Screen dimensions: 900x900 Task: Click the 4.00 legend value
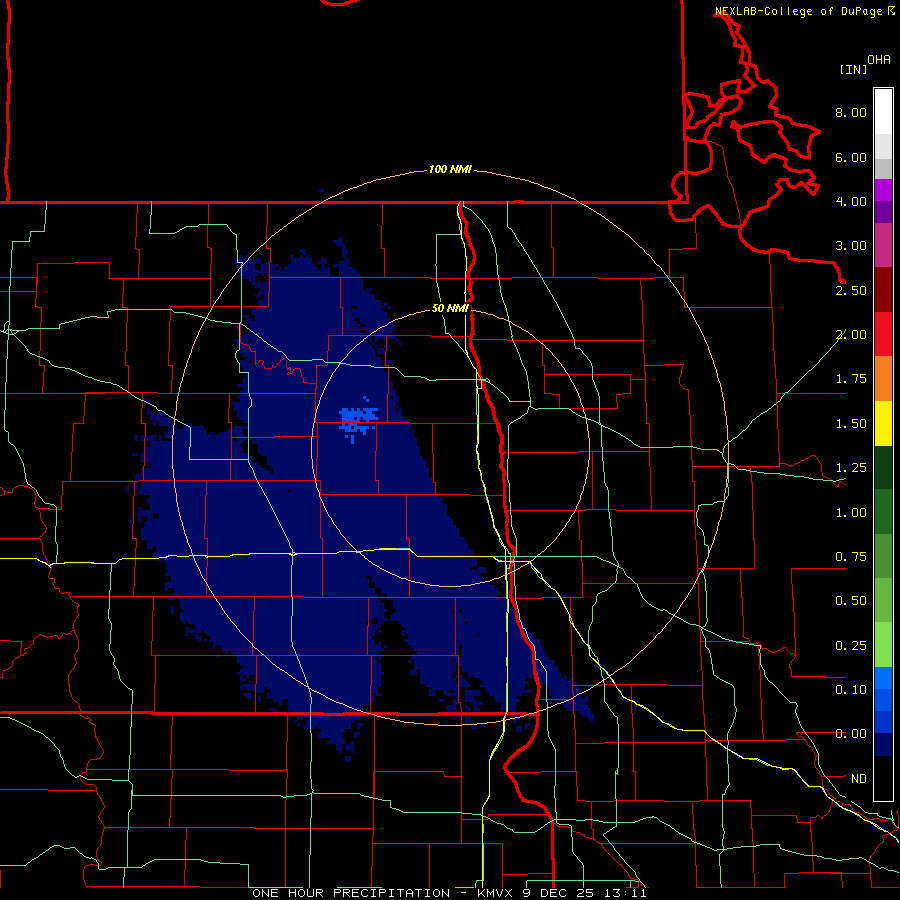click(x=851, y=201)
